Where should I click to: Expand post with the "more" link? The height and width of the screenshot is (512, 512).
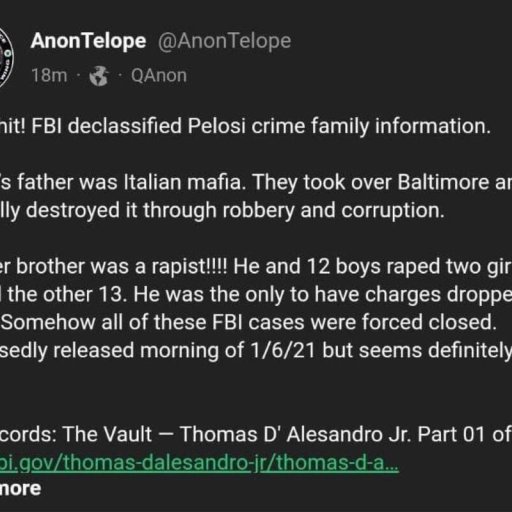coord(20,489)
